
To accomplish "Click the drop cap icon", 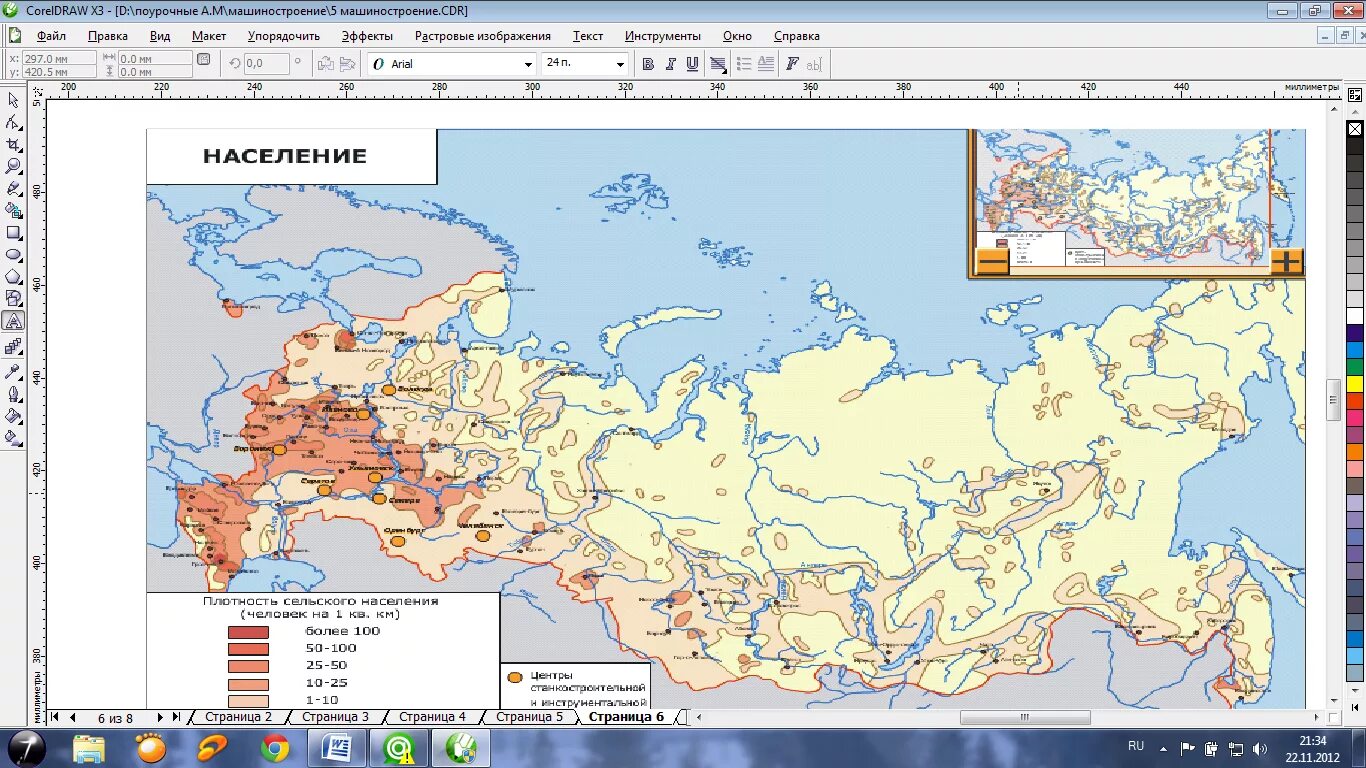I will click(x=766, y=64).
